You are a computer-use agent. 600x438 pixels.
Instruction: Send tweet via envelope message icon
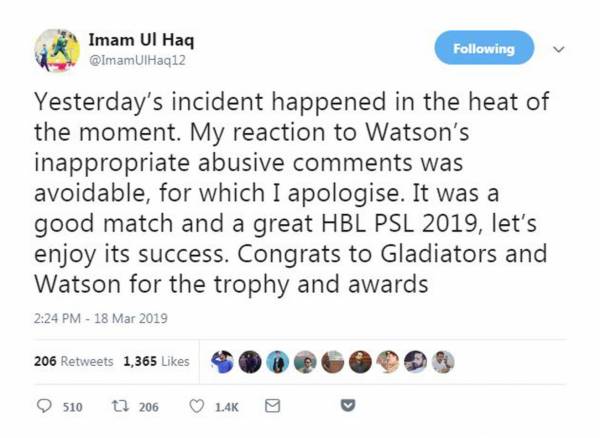[x=272, y=406]
